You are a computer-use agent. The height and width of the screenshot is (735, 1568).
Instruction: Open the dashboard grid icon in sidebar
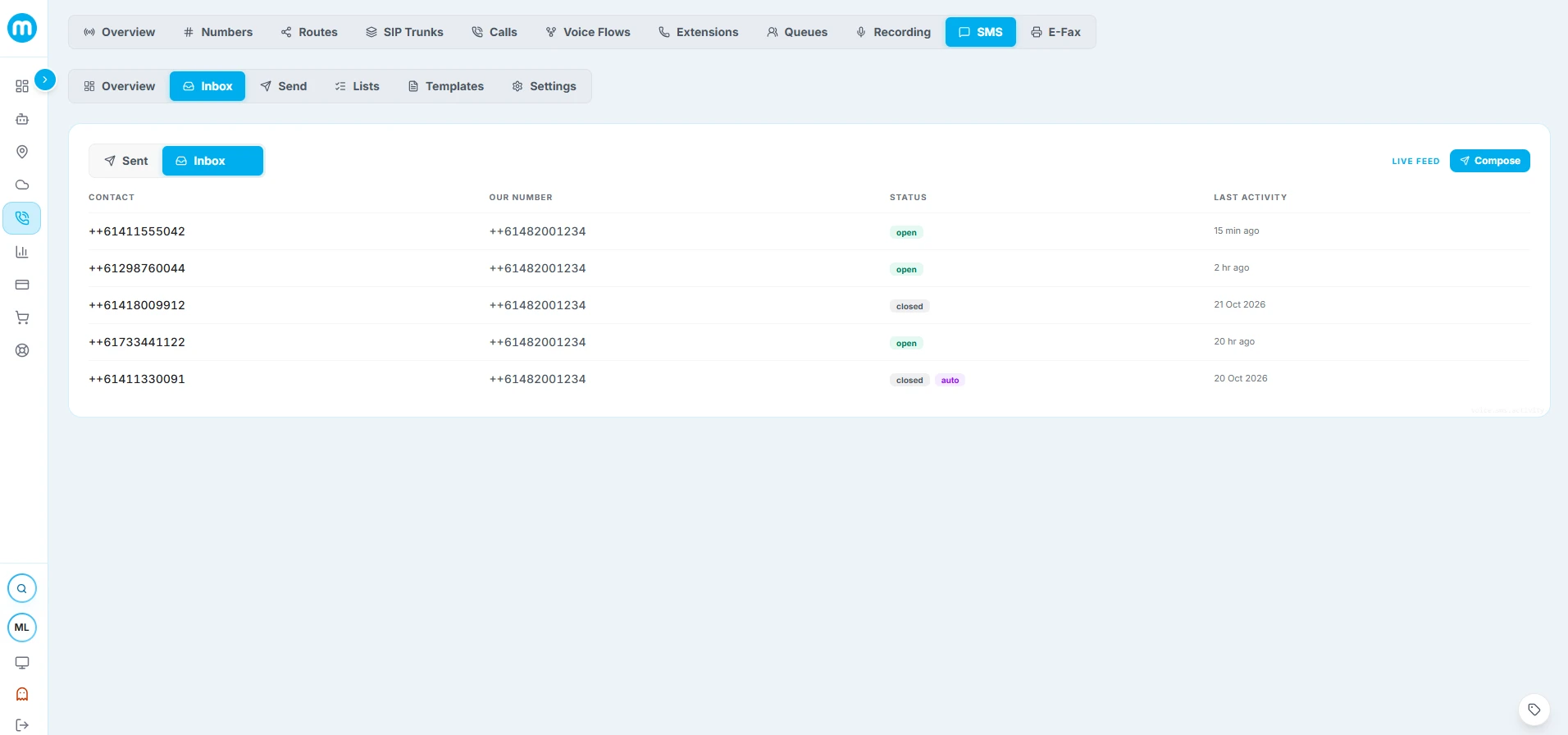[22, 86]
